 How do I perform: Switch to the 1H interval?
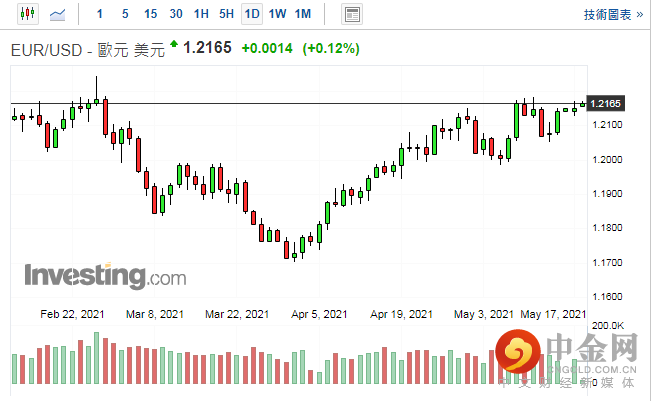point(201,14)
